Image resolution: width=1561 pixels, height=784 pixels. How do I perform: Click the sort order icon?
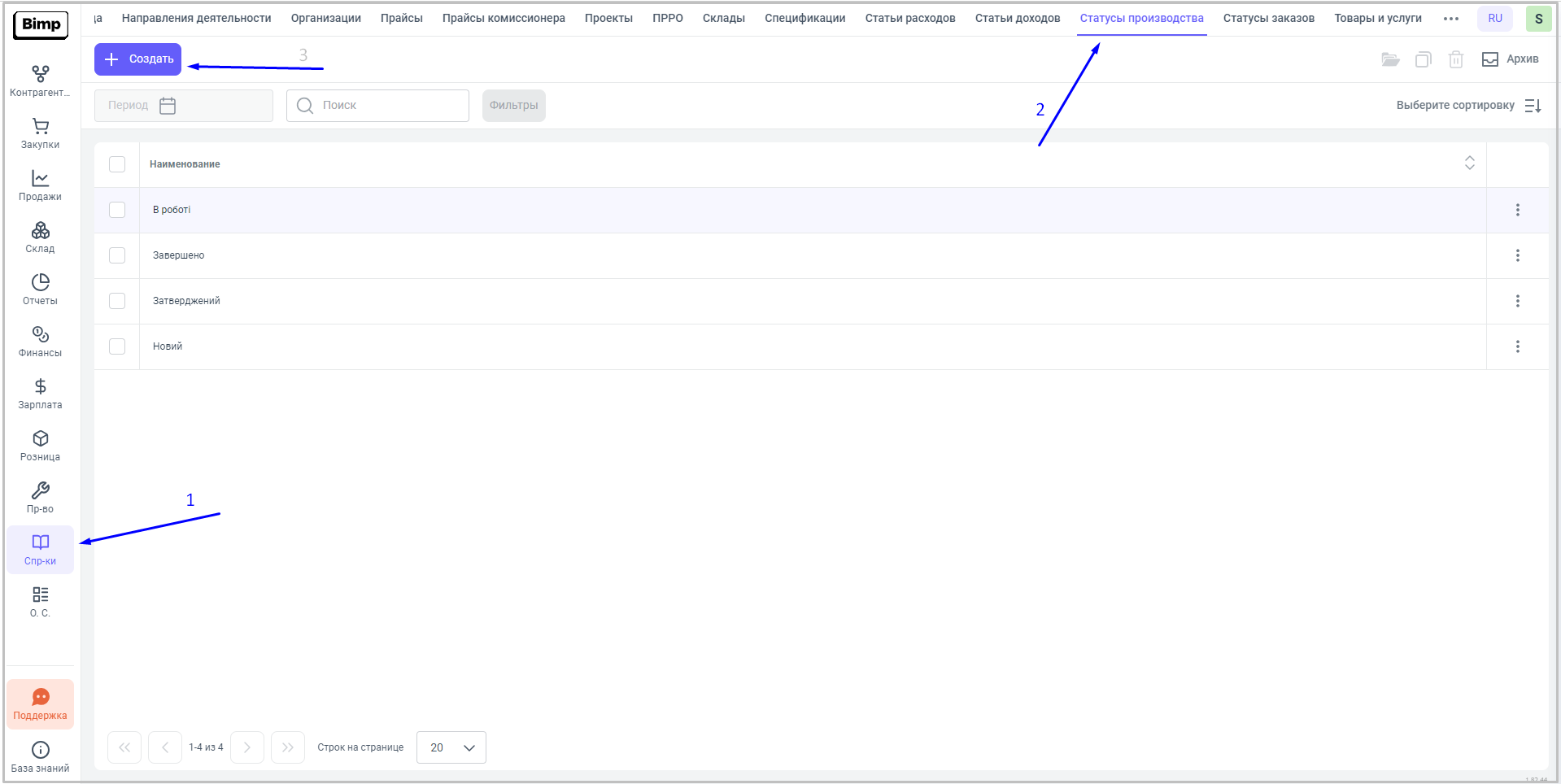point(1533,106)
